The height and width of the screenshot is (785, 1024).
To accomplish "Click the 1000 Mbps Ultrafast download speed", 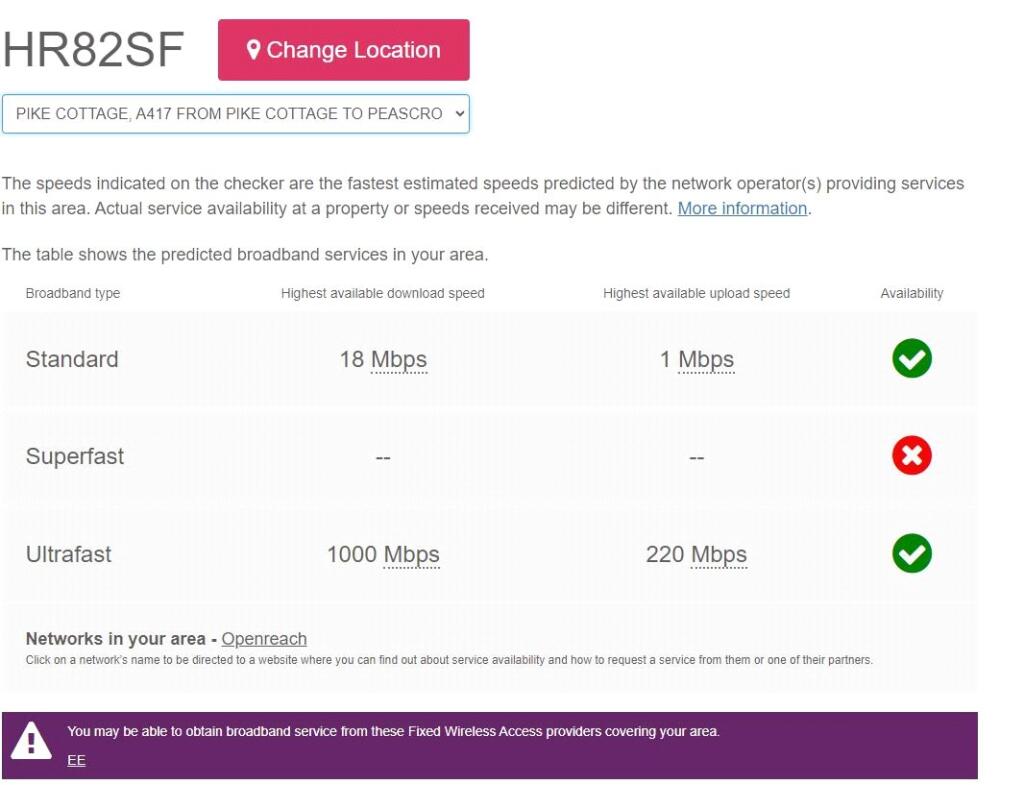I will [x=383, y=554].
